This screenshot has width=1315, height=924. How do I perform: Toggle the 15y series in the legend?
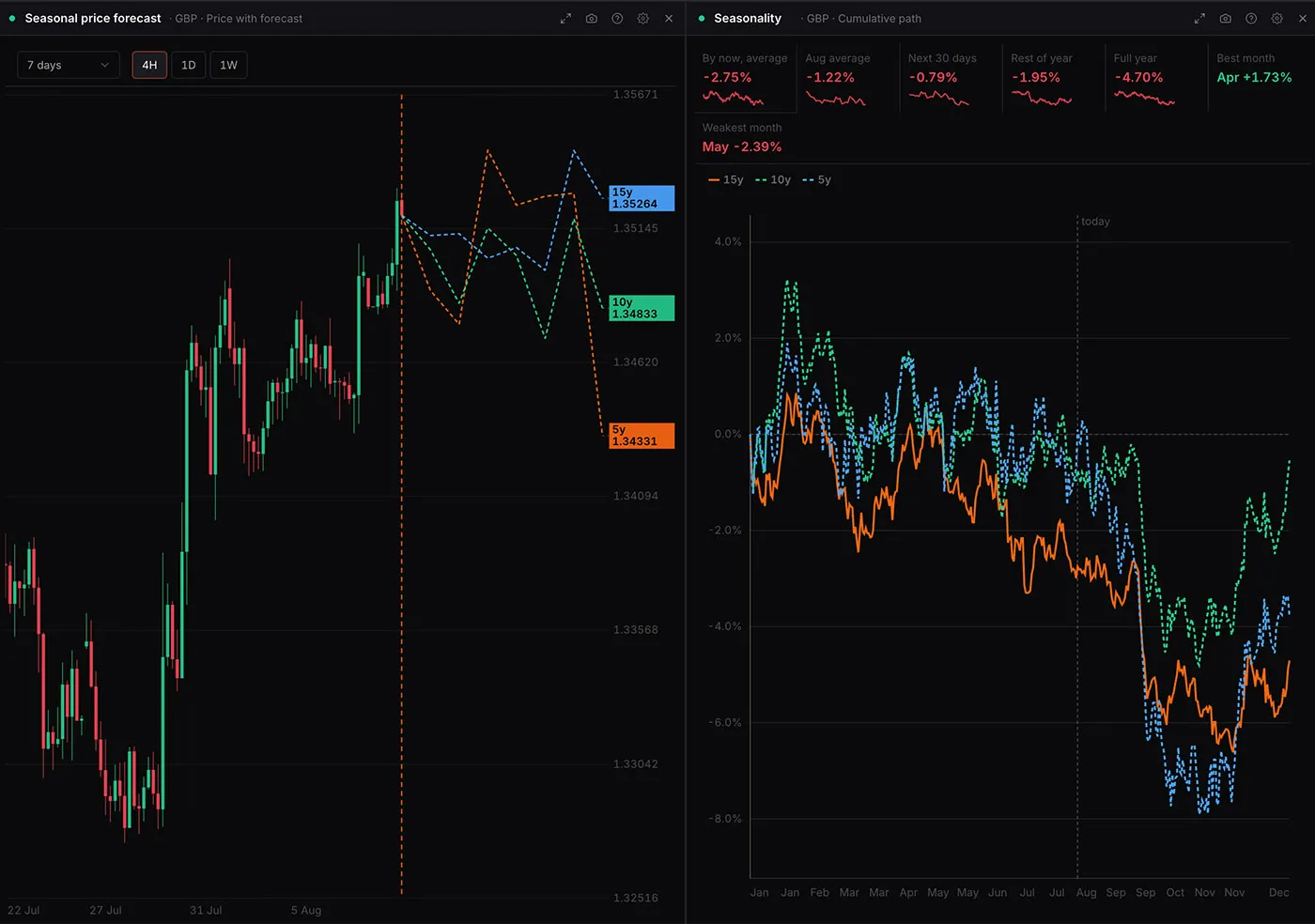click(726, 179)
